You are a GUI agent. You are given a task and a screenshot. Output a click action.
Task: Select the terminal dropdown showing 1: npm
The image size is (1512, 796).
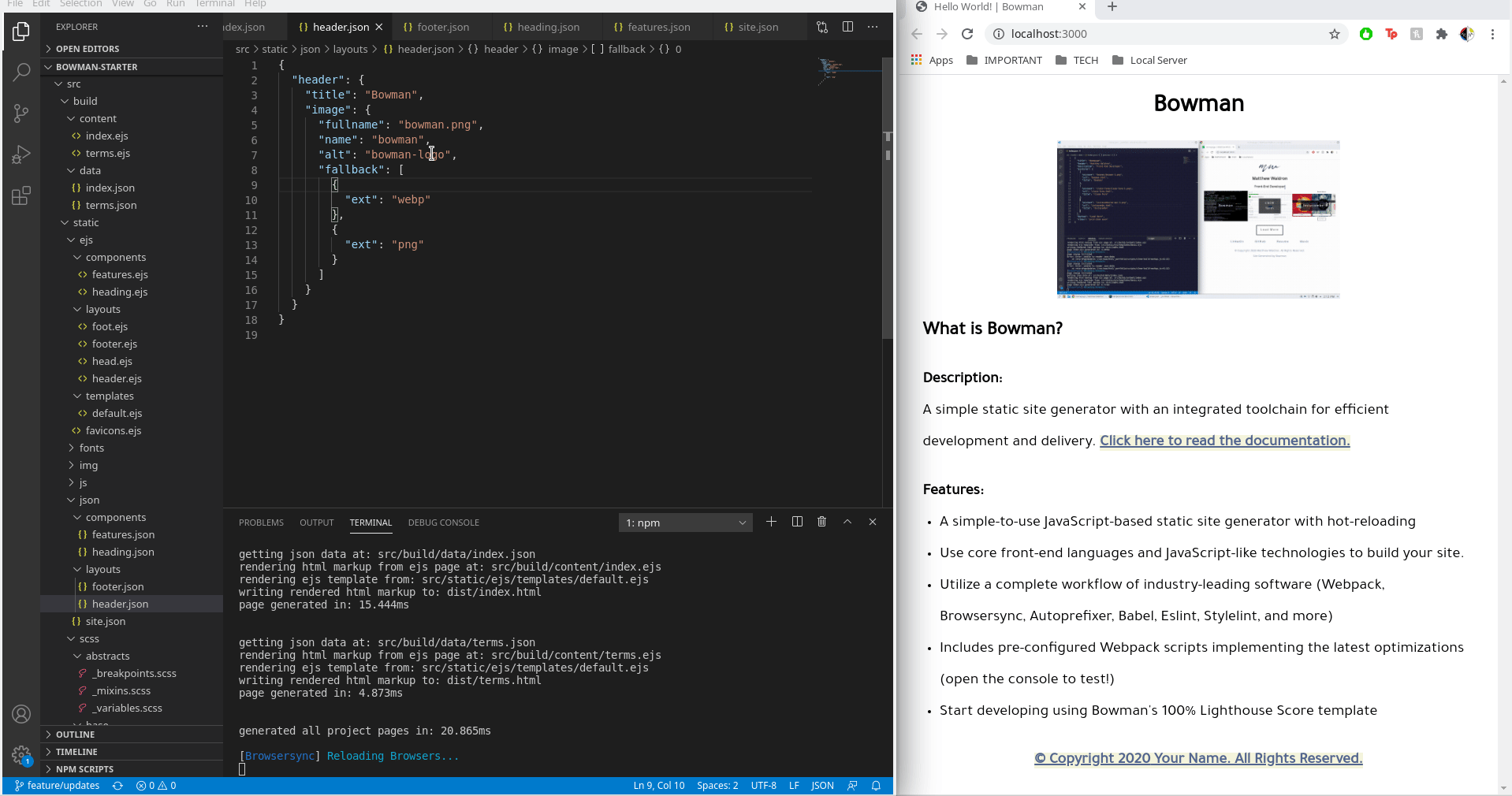tap(686, 523)
